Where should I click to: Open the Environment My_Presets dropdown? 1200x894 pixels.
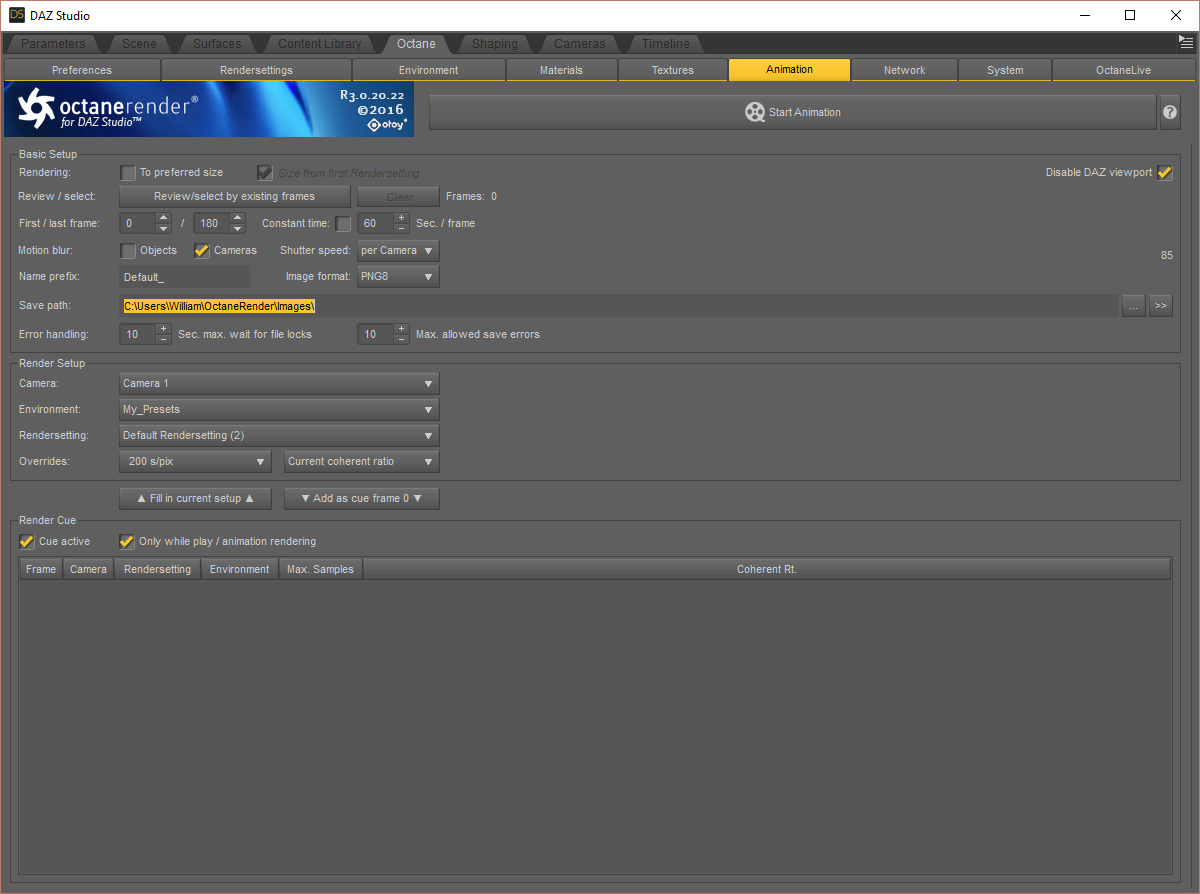click(279, 410)
